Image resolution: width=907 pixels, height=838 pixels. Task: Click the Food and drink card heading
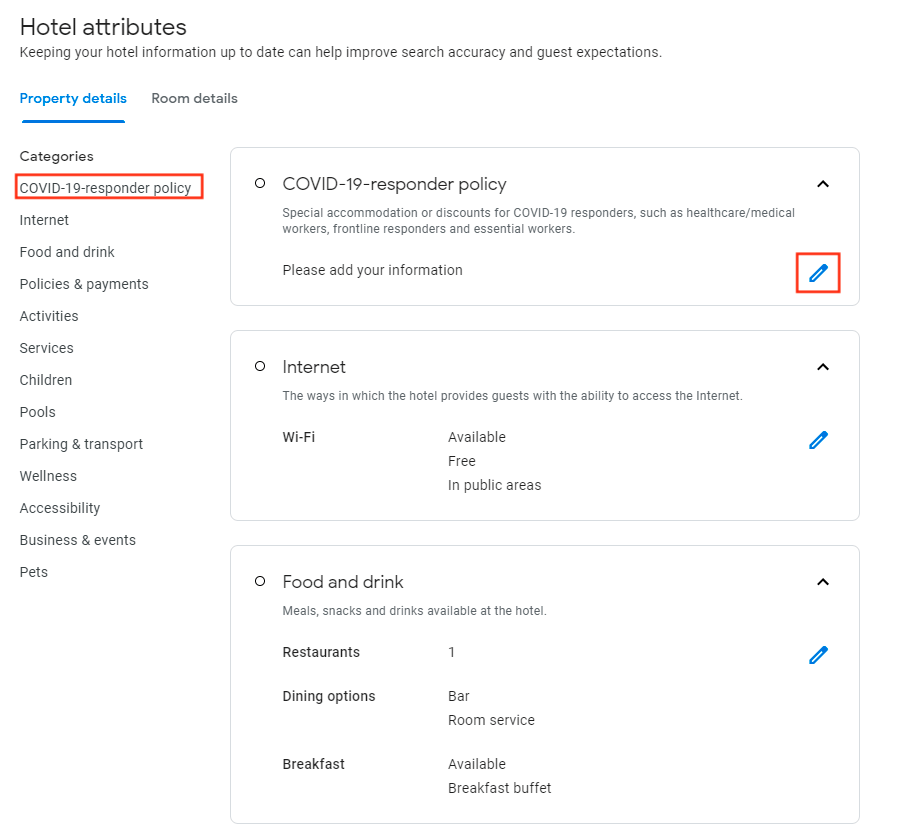point(342,582)
